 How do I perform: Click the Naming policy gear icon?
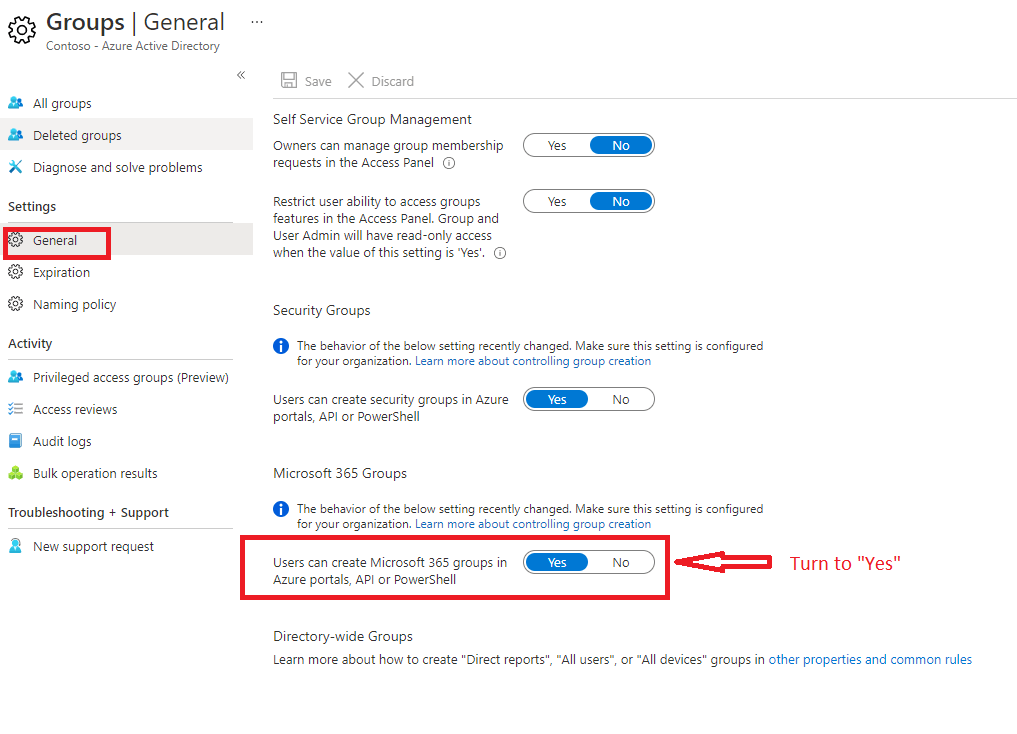coord(16,303)
